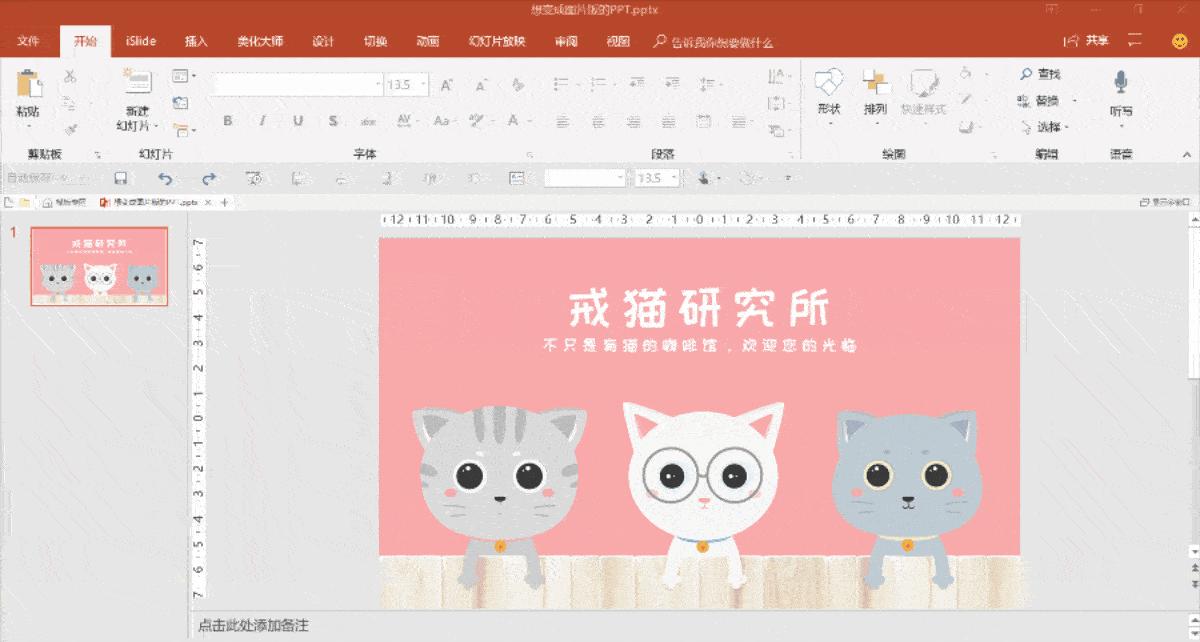The width and height of the screenshot is (1200, 642).
Task: Click the Share button
Action: 1088,41
